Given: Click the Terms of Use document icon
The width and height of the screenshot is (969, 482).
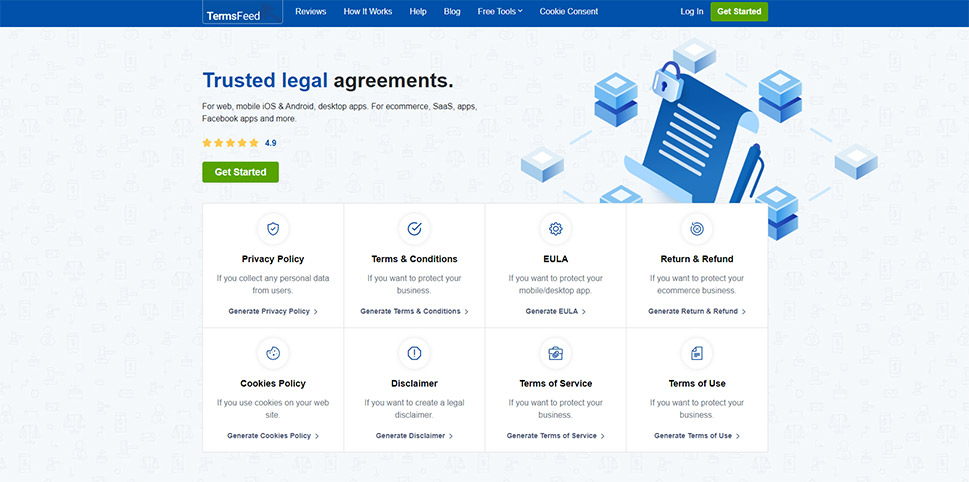Looking at the screenshot, I should click(x=696, y=353).
